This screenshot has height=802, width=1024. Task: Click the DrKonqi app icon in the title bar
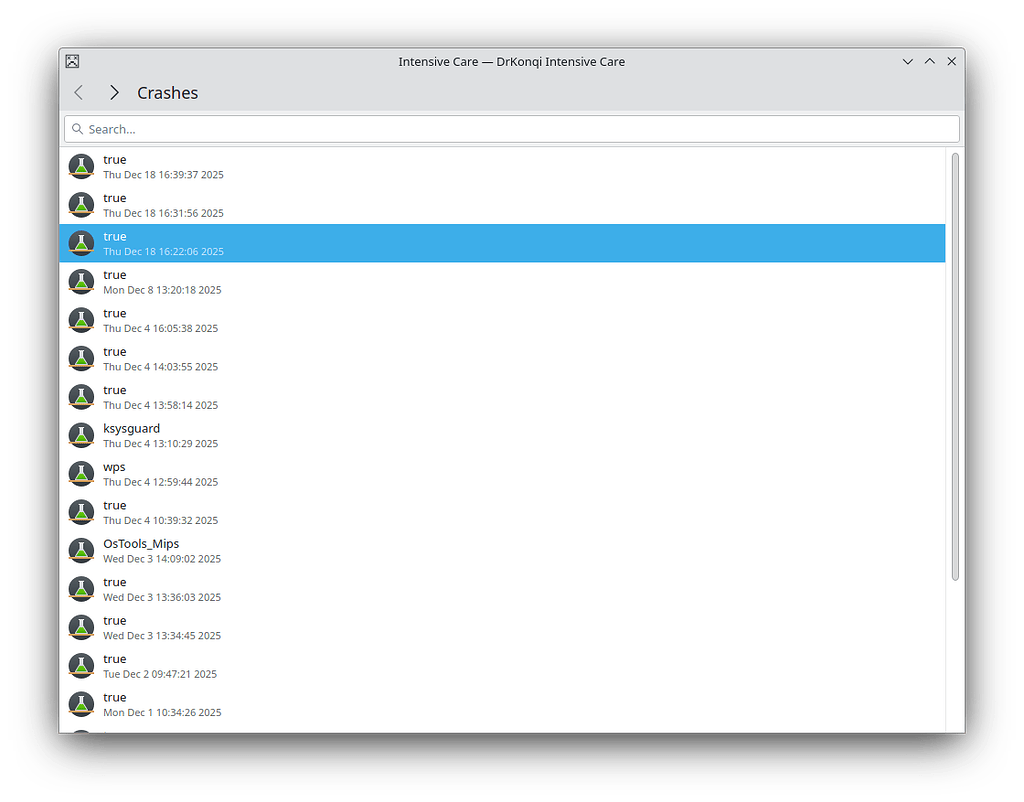coord(71,61)
